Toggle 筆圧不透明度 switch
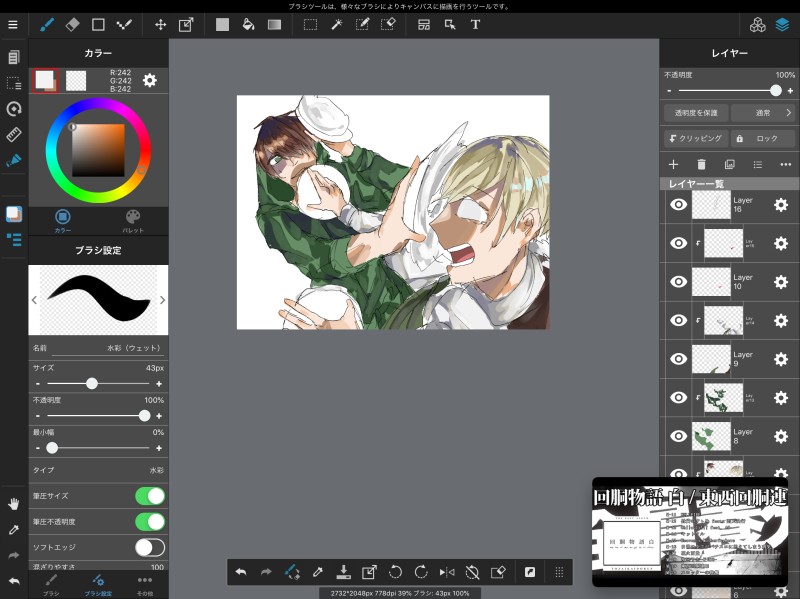The height and width of the screenshot is (599, 800). pos(150,521)
